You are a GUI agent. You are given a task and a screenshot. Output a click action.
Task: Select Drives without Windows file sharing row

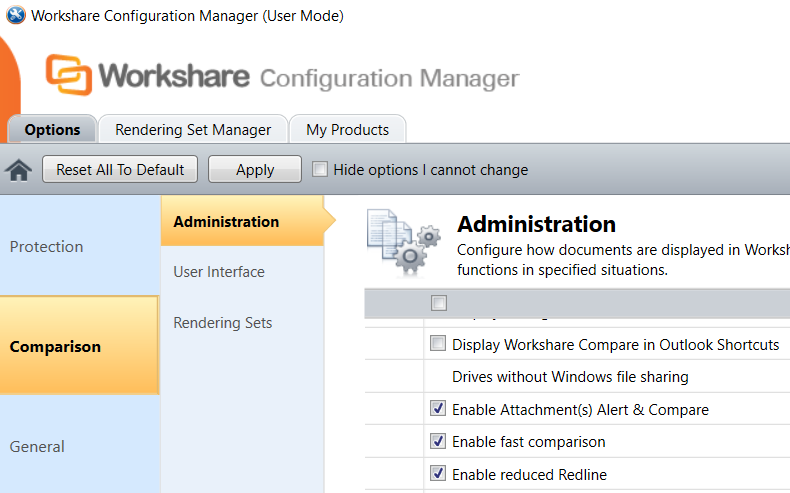pyautogui.click(x=577, y=376)
